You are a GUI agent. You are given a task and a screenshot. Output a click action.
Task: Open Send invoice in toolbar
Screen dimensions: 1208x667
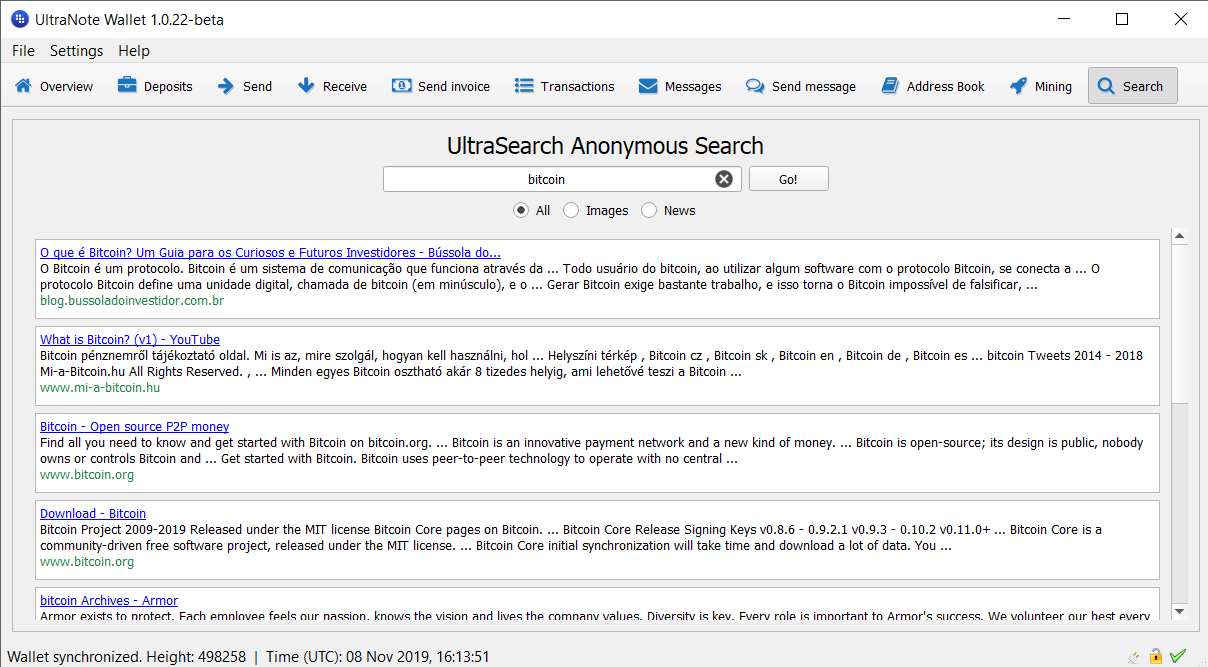(441, 86)
